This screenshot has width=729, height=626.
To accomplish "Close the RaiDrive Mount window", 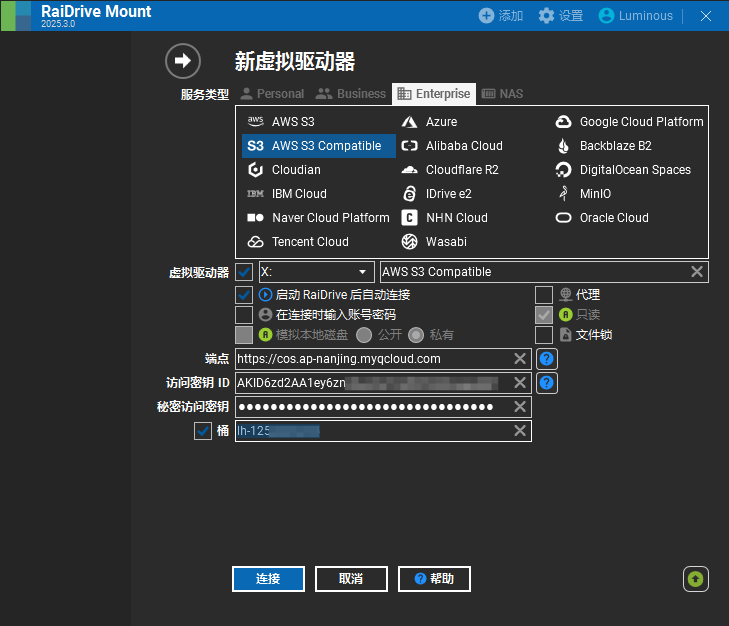I will [706, 16].
